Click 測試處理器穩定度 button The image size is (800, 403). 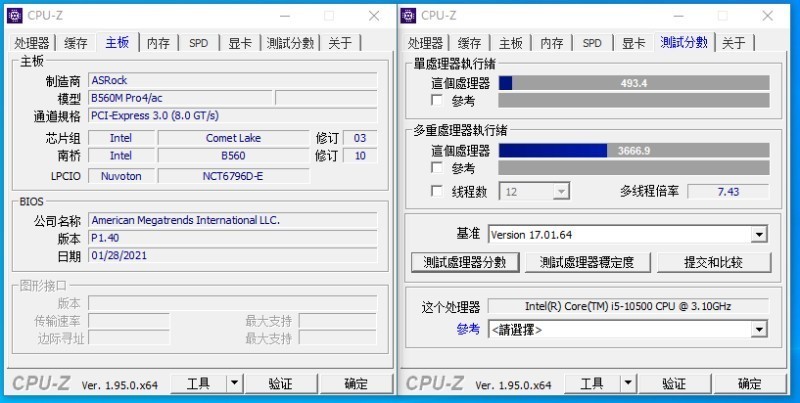pyautogui.click(x=587, y=262)
